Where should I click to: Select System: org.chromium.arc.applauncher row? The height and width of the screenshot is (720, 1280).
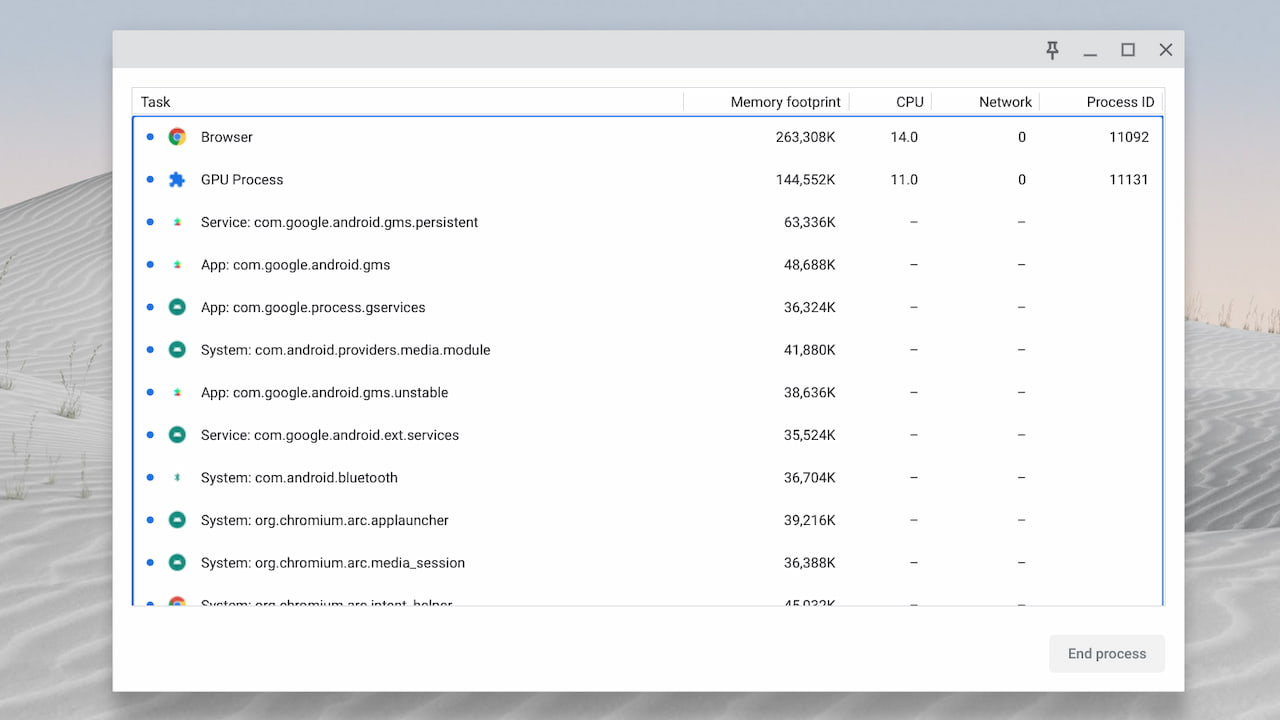point(648,520)
